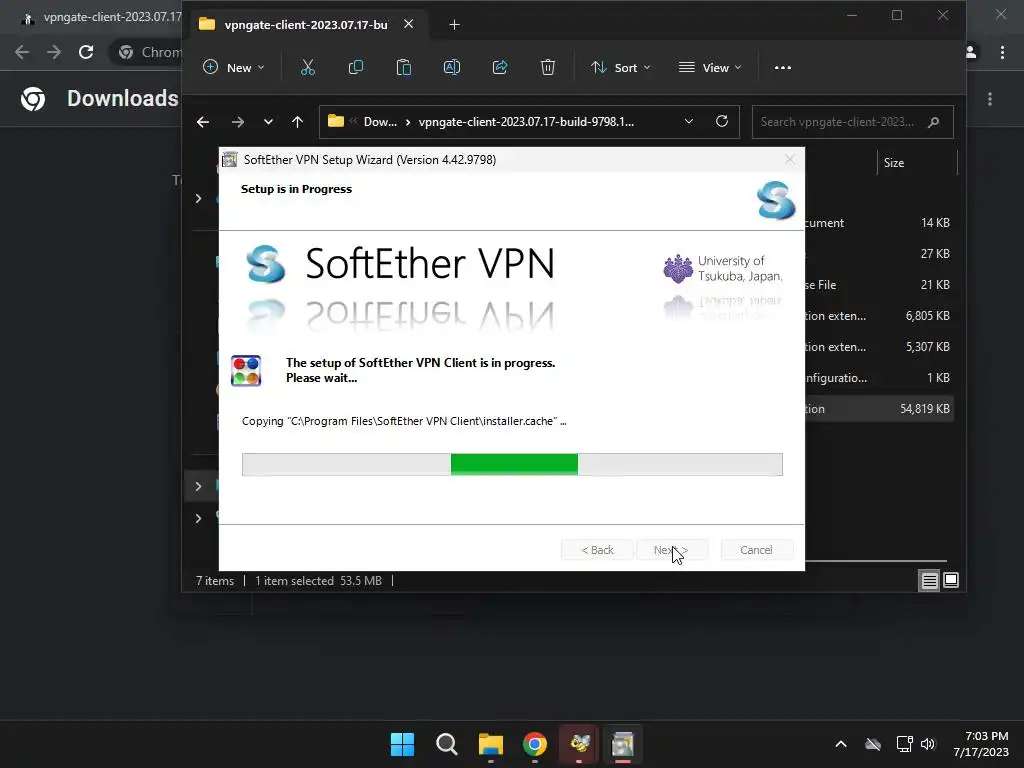Refresh the Explorer folder view
The width and height of the screenshot is (1024, 768).
click(x=722, y=121)
